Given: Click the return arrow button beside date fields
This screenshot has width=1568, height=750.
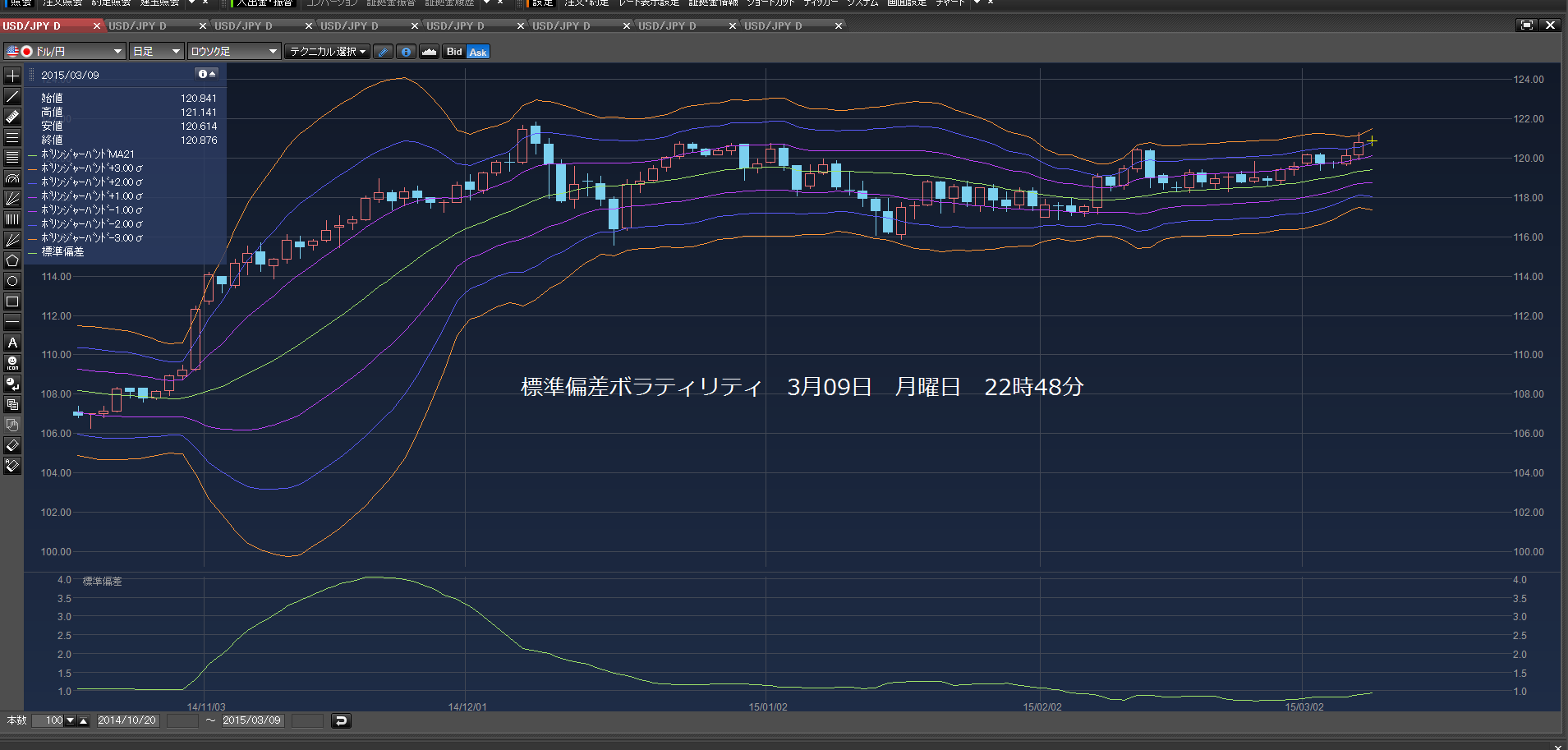Looking at the screenshot, I should pyautogui.click(x=341, y=720).
